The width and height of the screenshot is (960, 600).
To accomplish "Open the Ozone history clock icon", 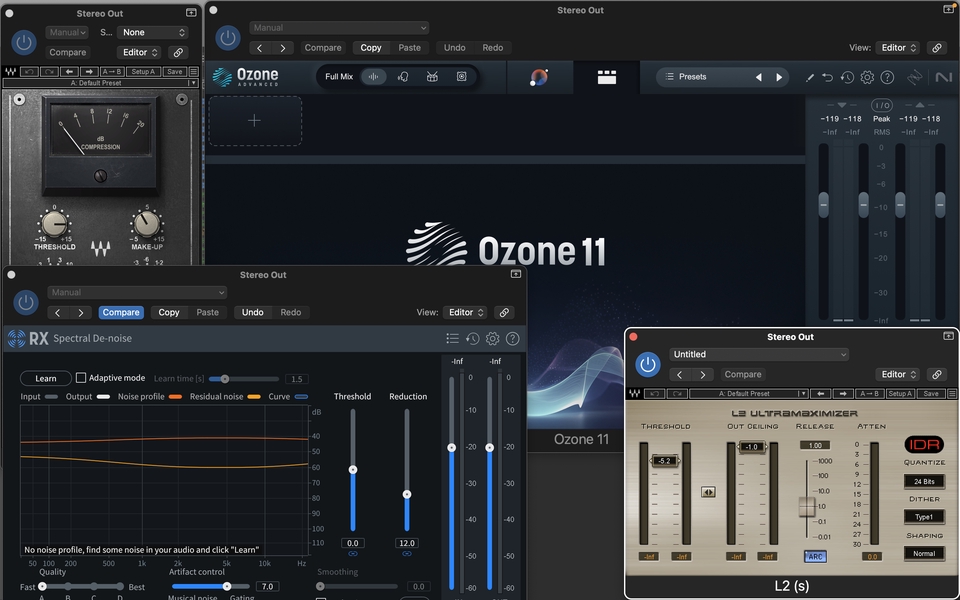I will (x=847, y=77).
